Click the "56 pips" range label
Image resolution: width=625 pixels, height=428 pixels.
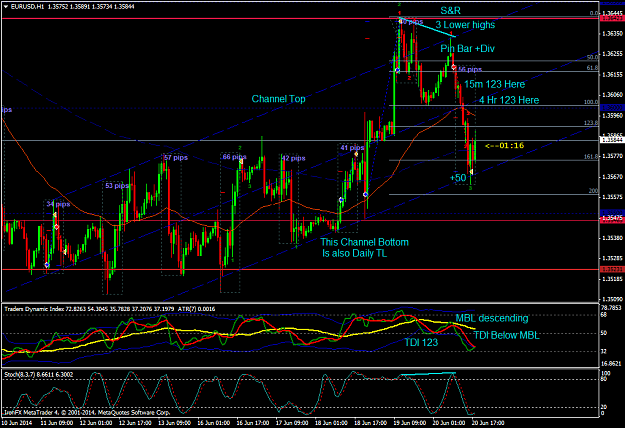470,70
